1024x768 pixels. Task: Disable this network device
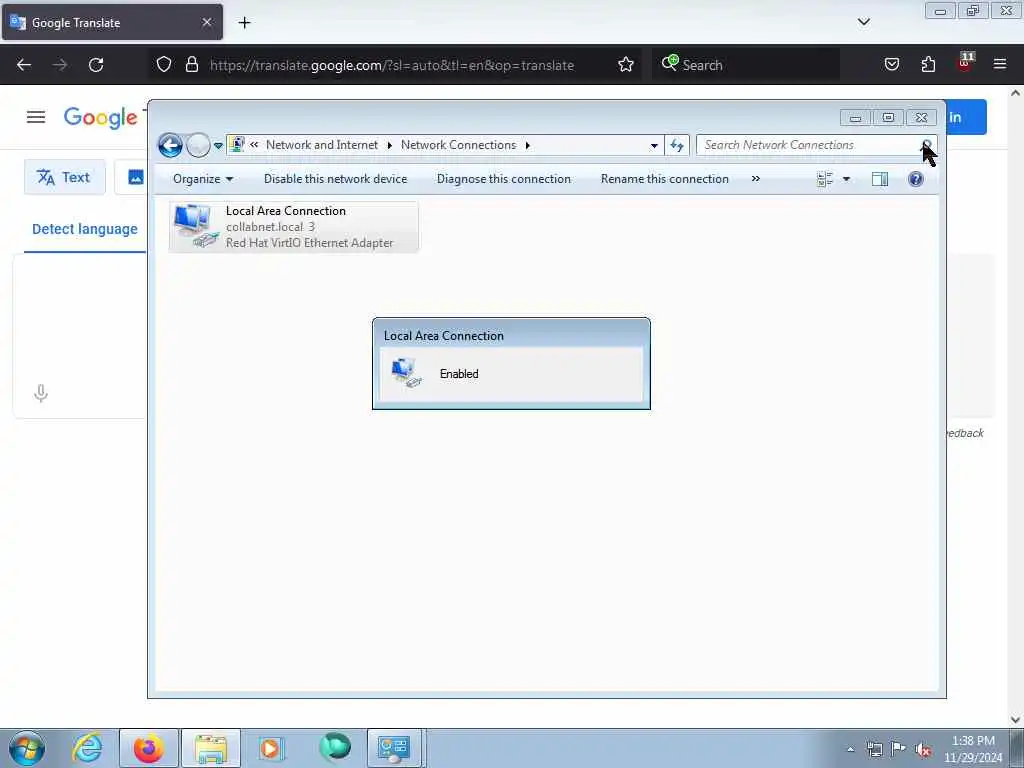pyautogui.click(x=335, y=179)
